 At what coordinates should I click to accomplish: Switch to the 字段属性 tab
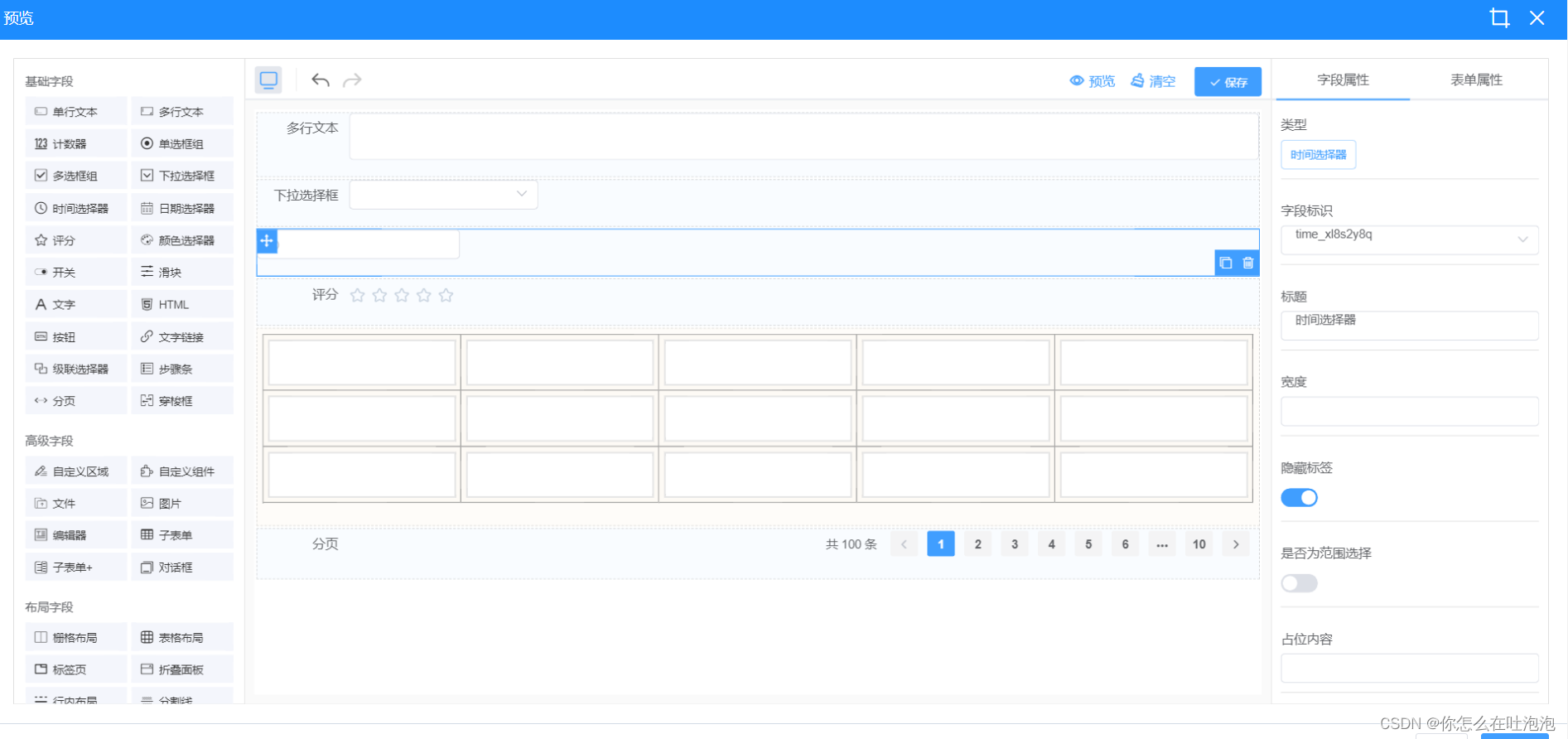point(1343,80)
